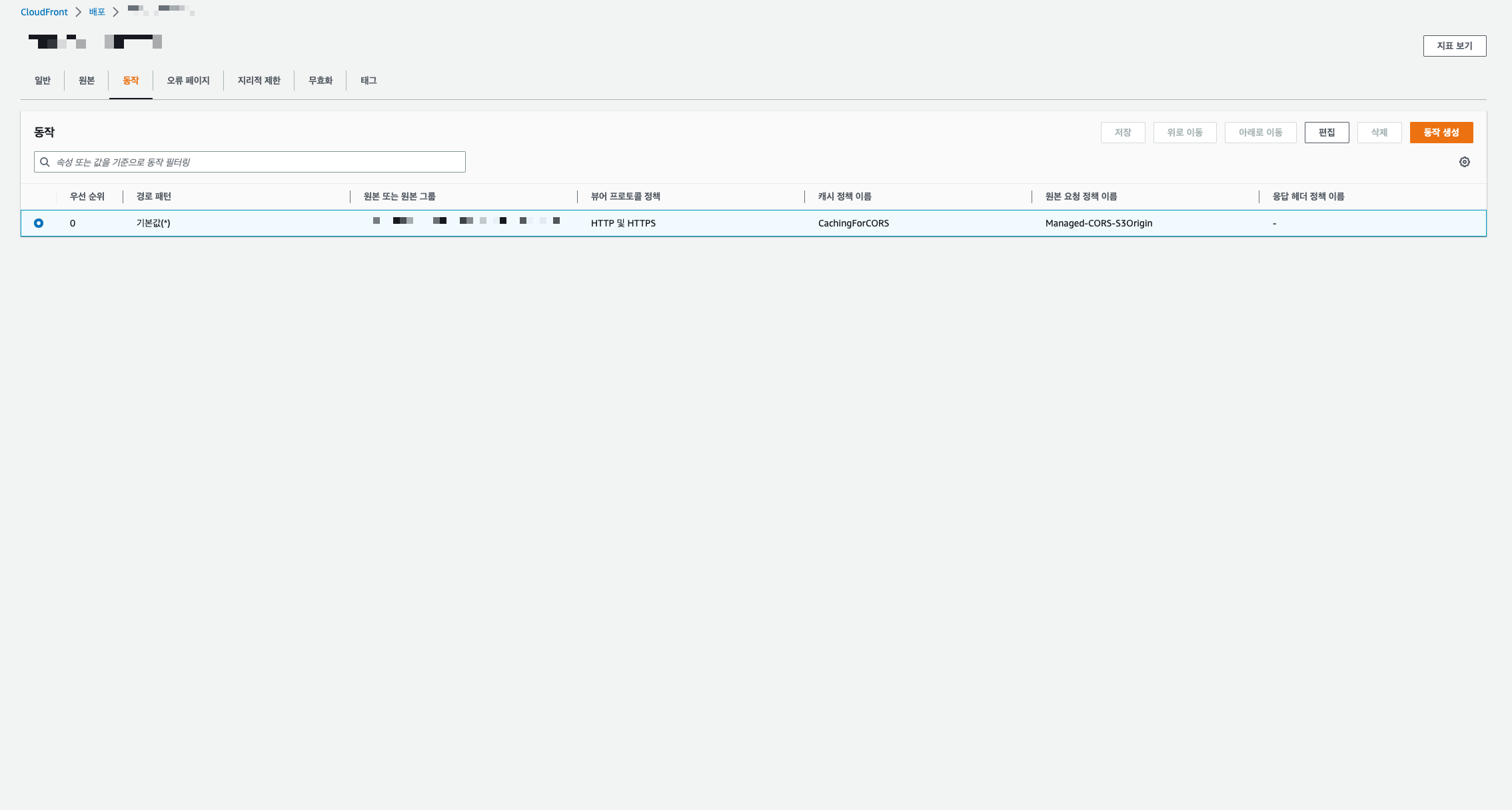1512x810 pixels.
Task: Open the 지리적 제한 tab
Action: [259, 81]
